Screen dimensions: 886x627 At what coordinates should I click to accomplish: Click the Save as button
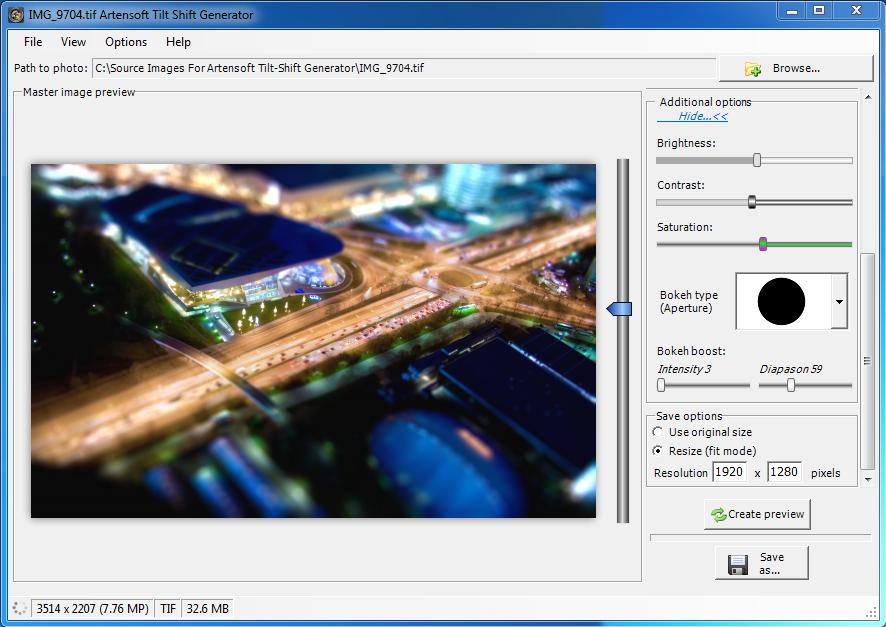762,563
